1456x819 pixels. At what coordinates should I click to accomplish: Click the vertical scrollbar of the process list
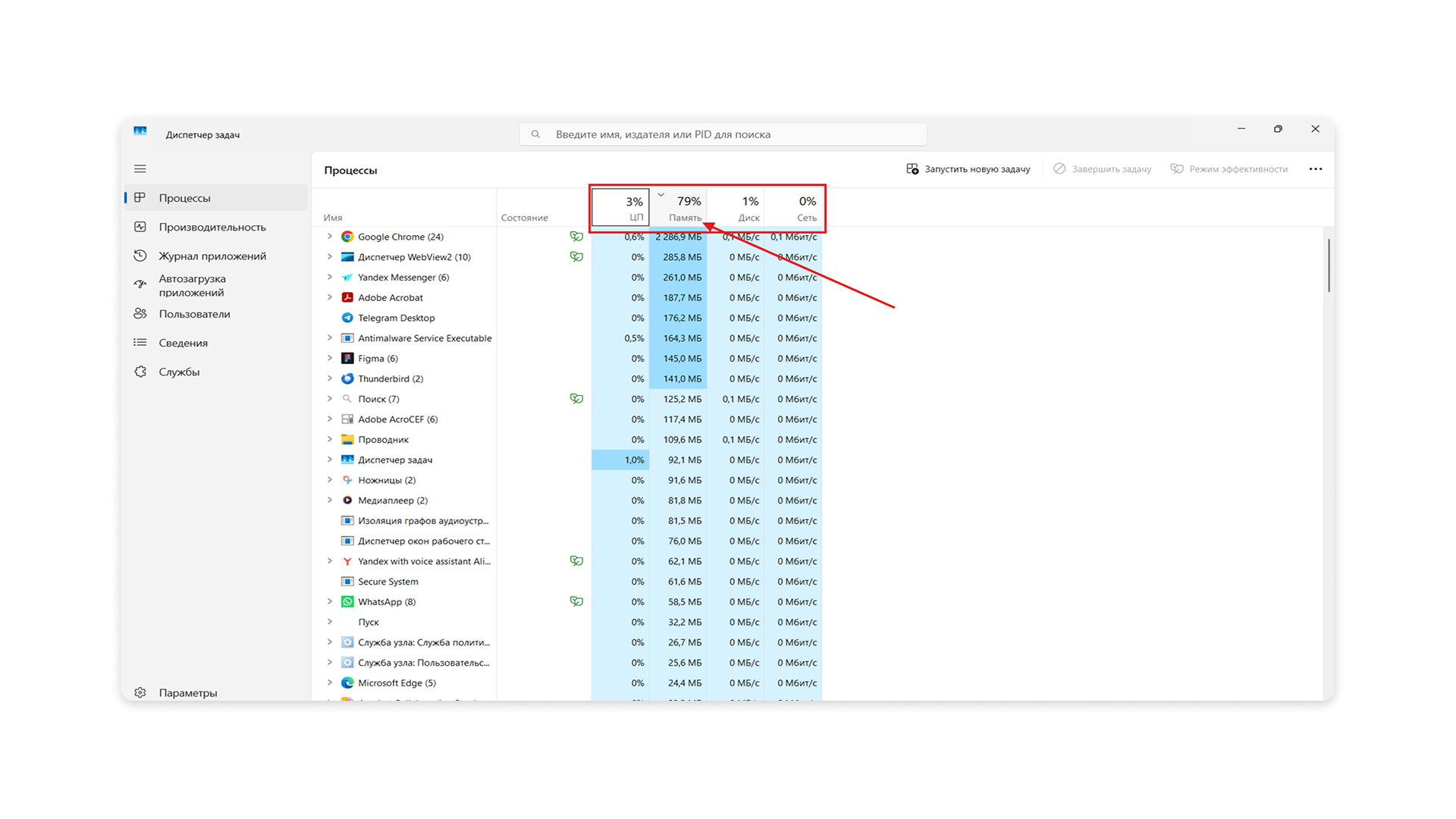(x=1329, y=265)
